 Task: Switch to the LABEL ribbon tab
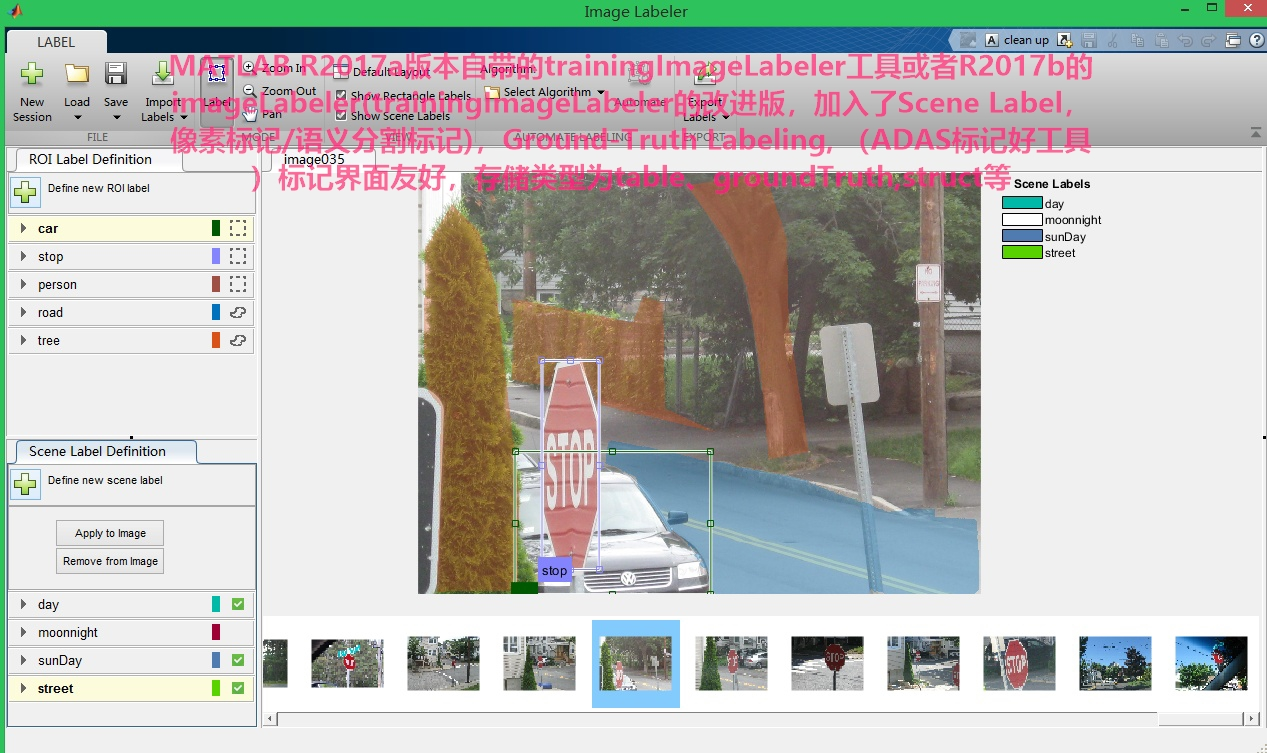coord(56,42)
